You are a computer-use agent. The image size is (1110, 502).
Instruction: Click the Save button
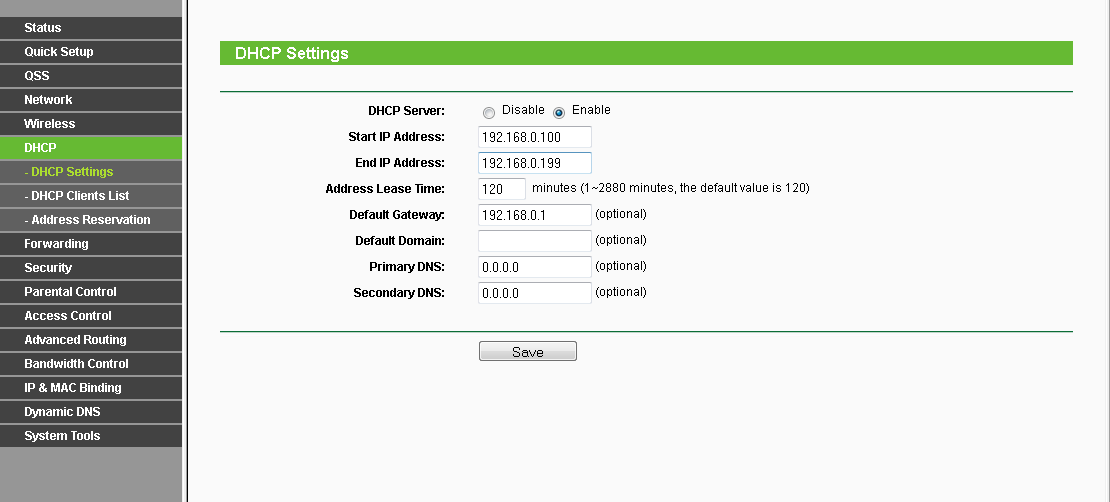coord(527,352)
